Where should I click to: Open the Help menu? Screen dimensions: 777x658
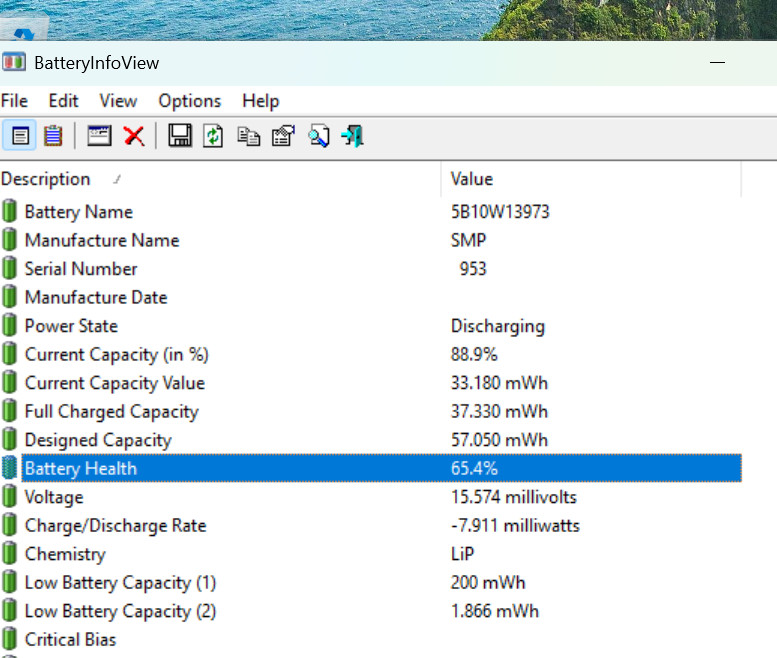coord(260,101)
